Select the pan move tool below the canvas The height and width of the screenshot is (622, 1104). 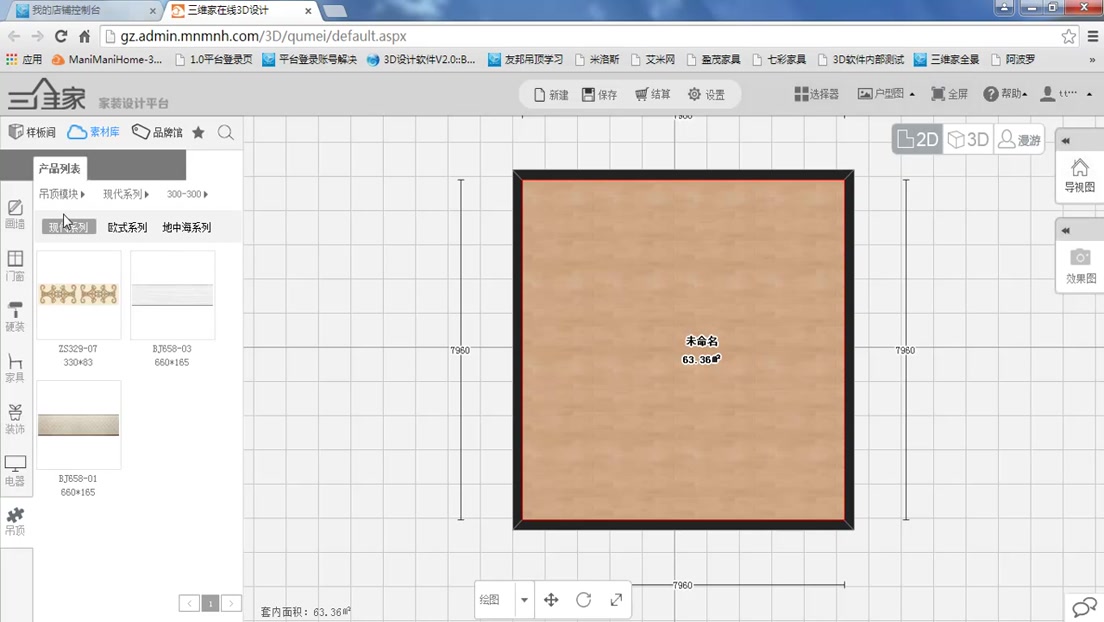[551, 600]
